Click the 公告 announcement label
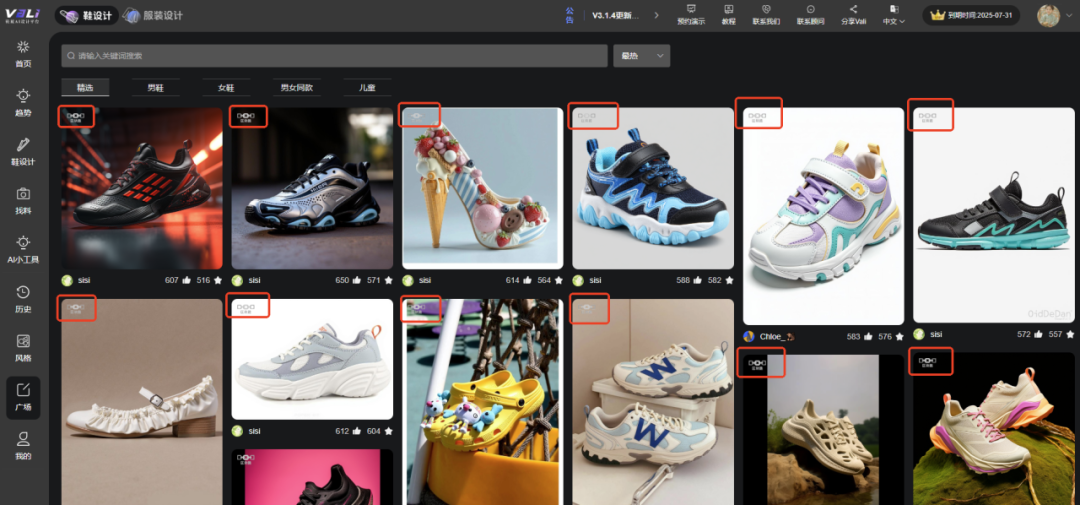This screenshot has width=1080, height=505. [x=570, y=15]
